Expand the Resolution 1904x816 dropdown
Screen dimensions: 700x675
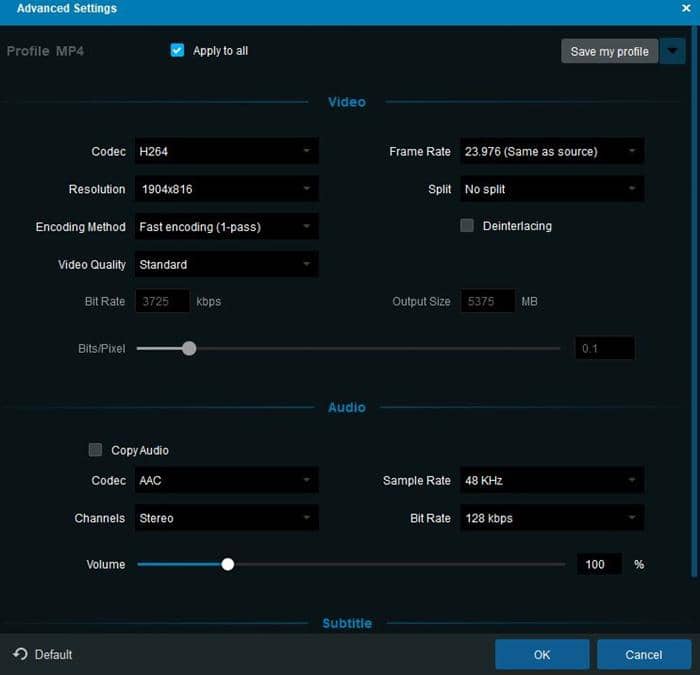pos(226,189)
